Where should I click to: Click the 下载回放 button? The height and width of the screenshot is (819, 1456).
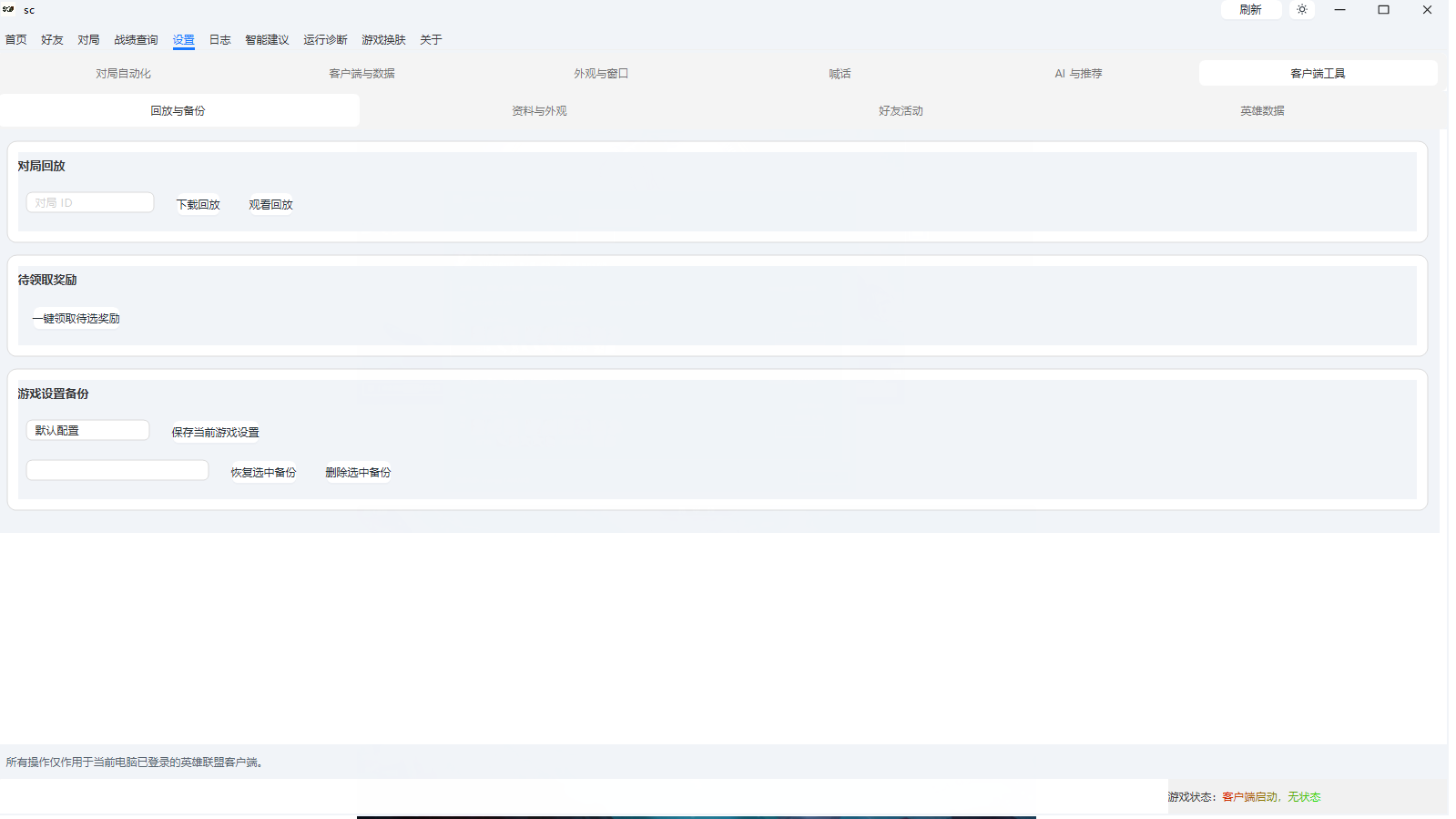click(x=199, y=205)
